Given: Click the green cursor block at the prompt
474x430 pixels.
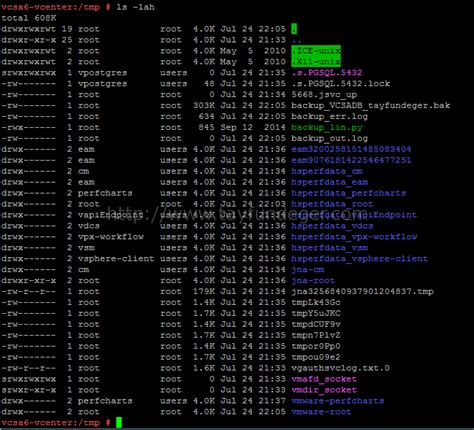Looking at the screenshot, I should pos(119,422).
